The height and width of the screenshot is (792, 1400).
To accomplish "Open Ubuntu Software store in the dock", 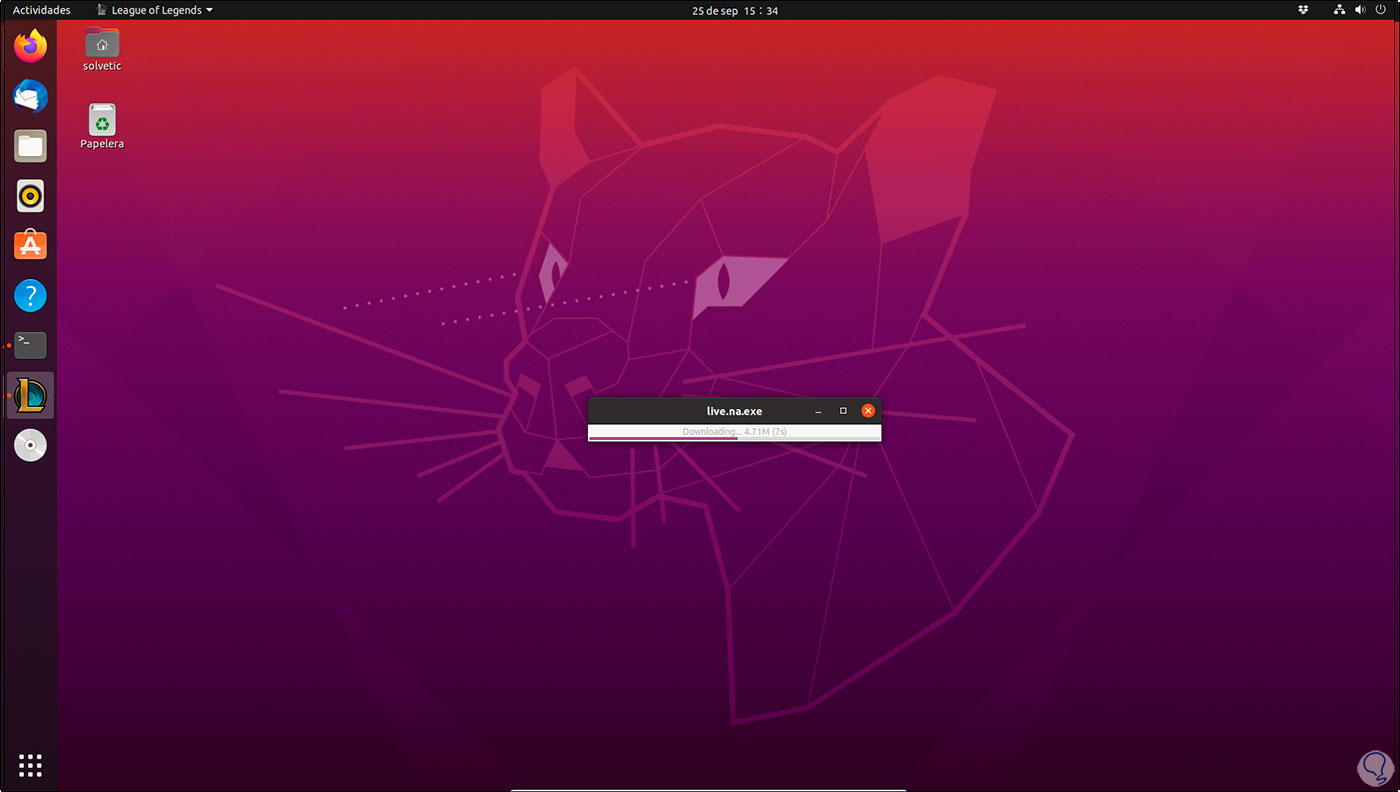I will 31,246.
